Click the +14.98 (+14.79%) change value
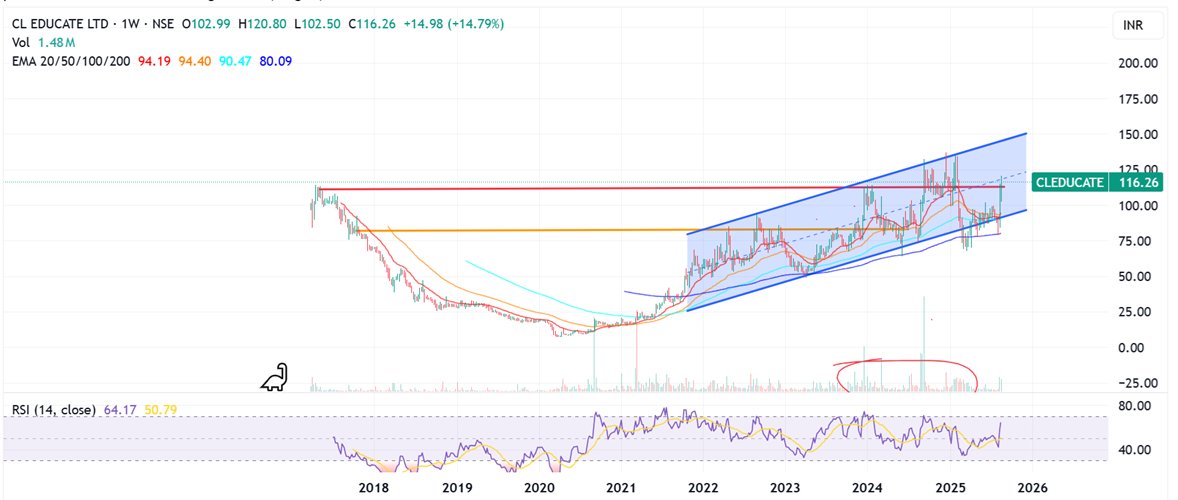The height and width of the screenshot is (500, 1178). [x=455, y=24]
